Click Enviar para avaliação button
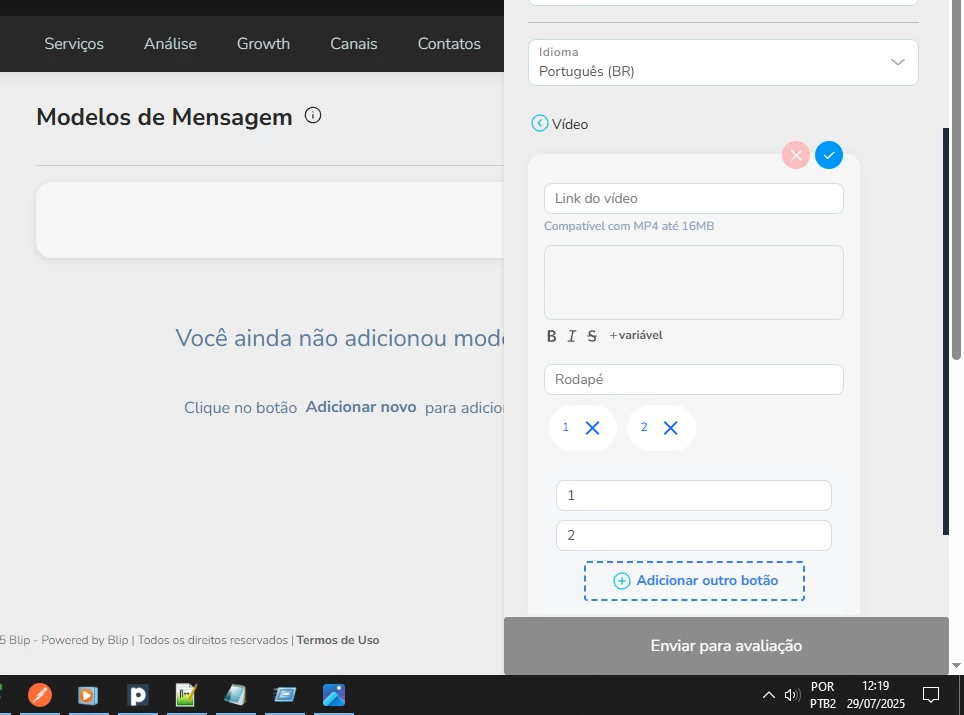 (726, 646)
